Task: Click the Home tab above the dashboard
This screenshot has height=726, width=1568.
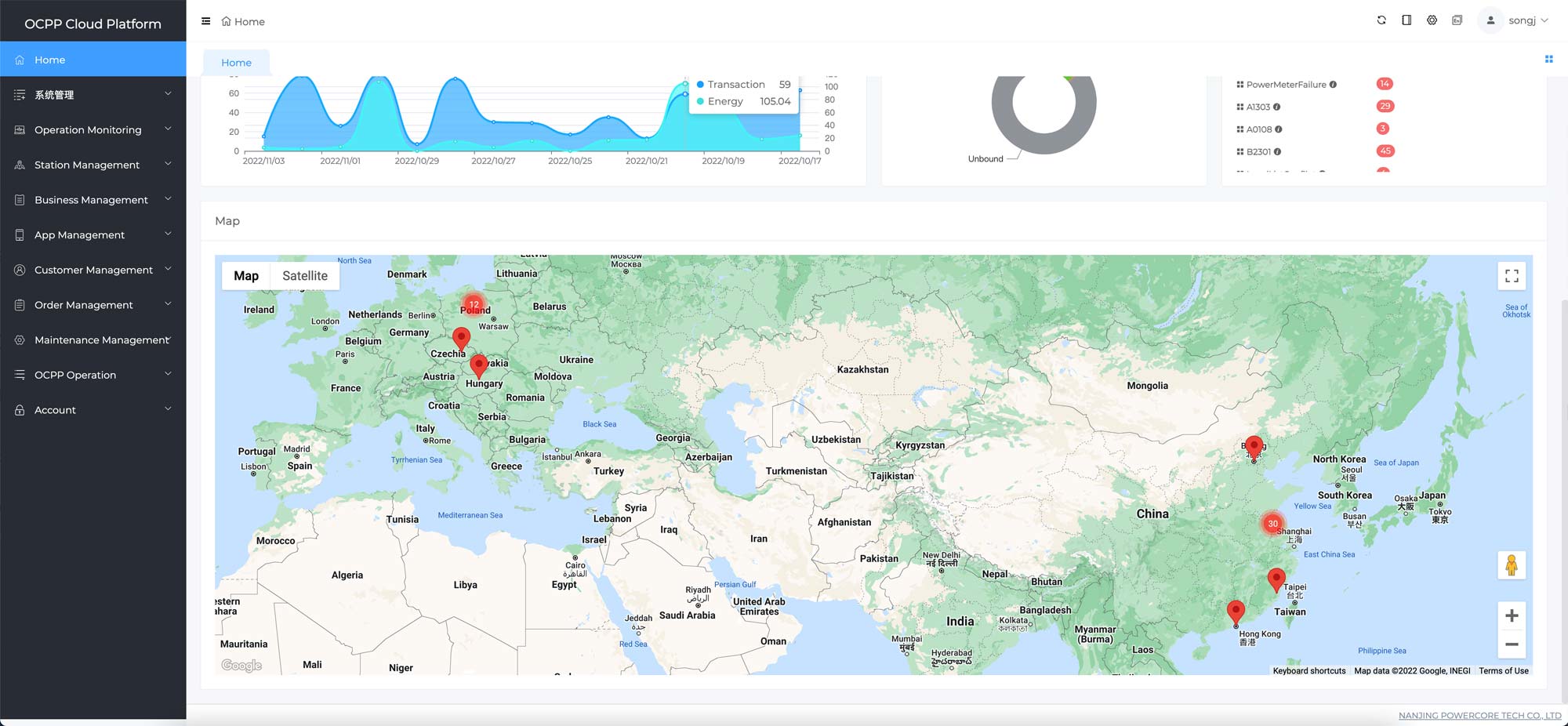Action: pyautogui.click(x=236, y=63)
